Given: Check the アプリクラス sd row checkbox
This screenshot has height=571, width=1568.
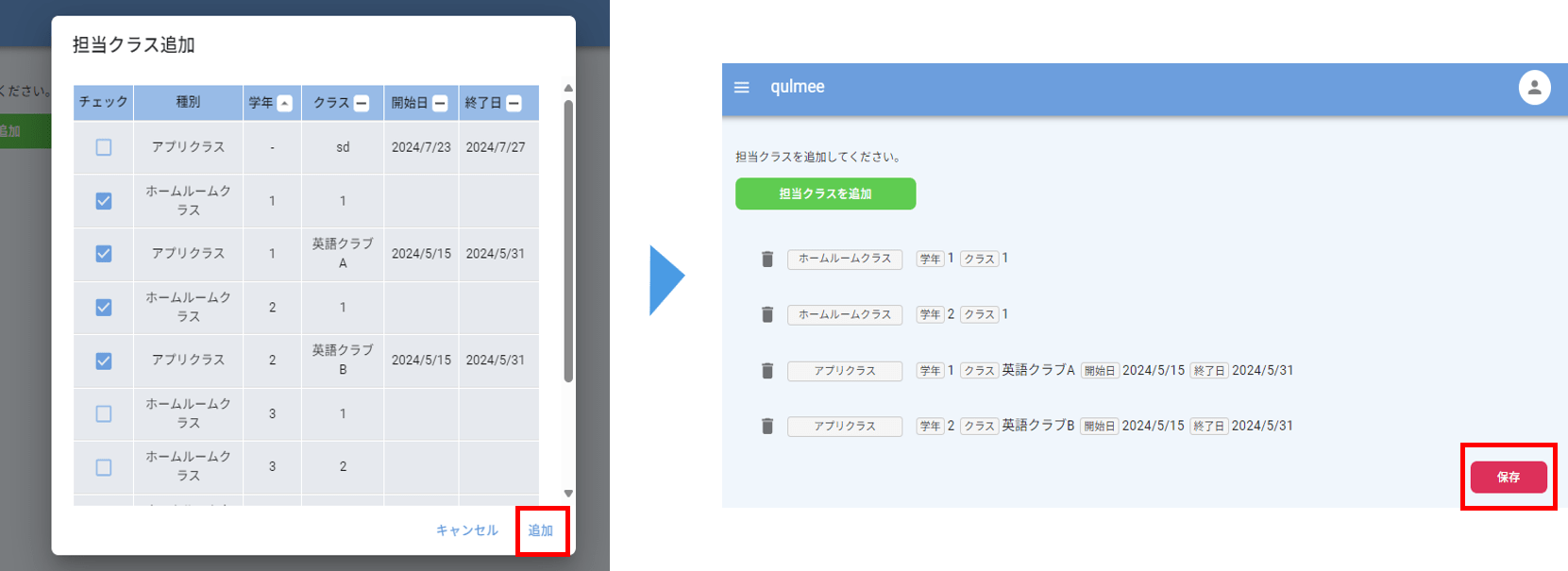Looking at the screenshot, I should point(104,147).
